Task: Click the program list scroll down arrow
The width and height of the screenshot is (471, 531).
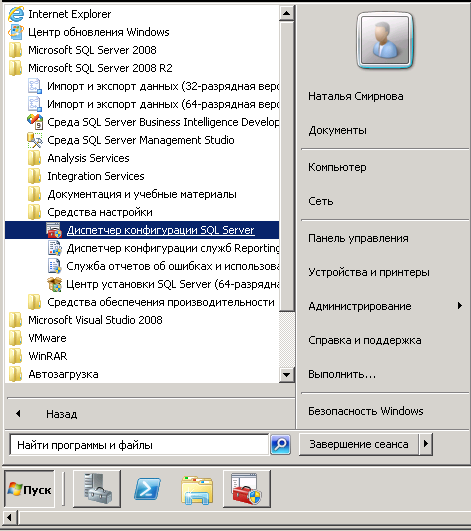Action: [286, 375]
